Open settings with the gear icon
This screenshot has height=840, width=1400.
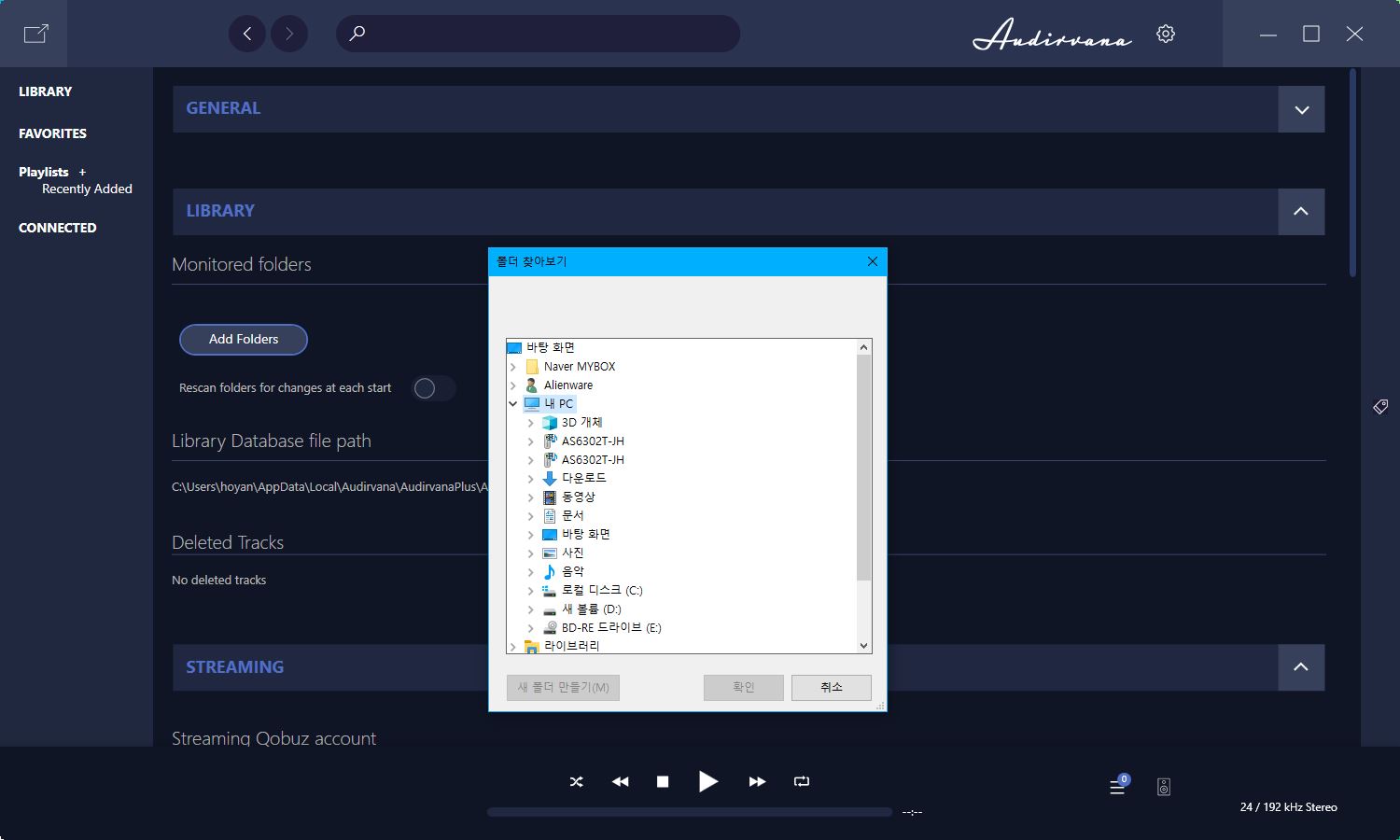click(1166, 34)
